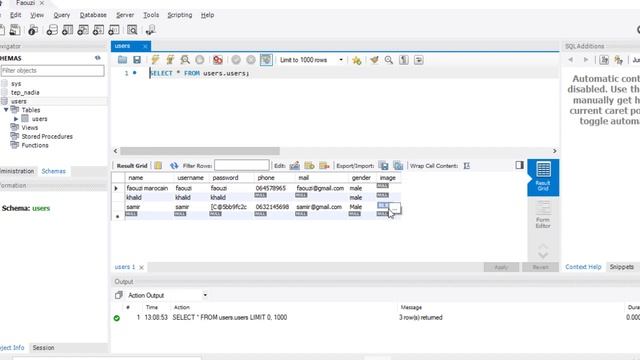Execute statement under cursor lightning icon

coord(170,60)
